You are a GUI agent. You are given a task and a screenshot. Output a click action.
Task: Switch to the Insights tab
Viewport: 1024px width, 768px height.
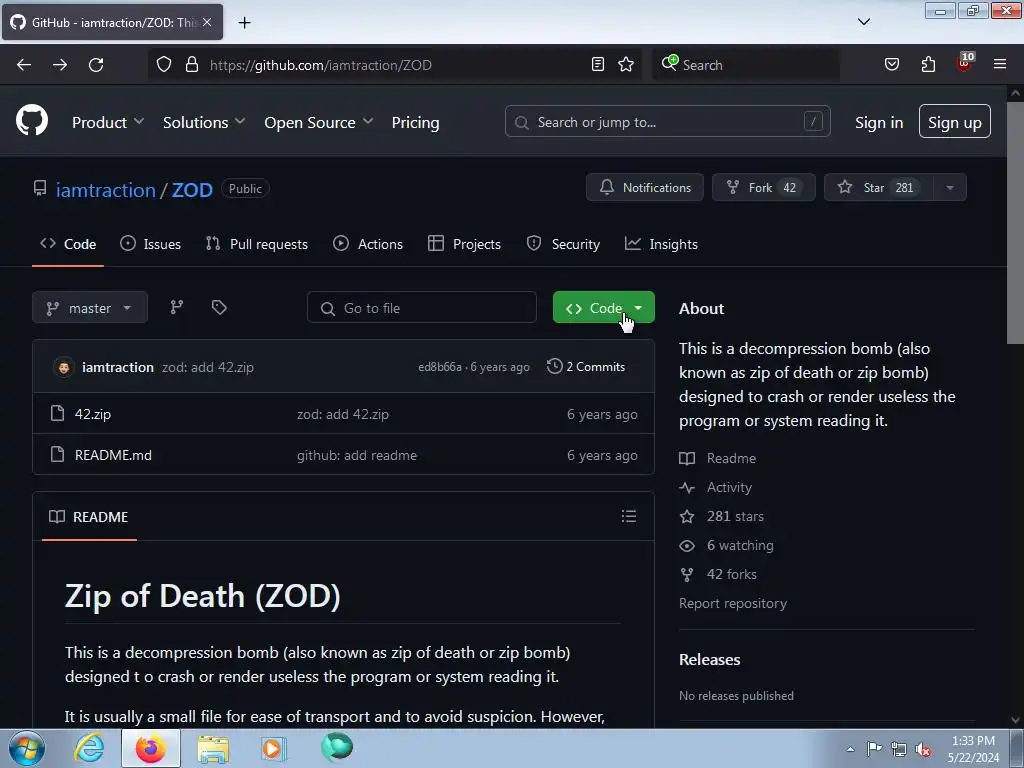662,244
